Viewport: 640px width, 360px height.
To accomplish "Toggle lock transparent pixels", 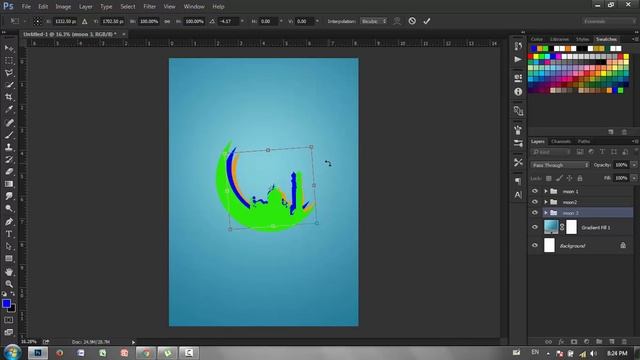I will pyautogui.click(x=549, y=178).
